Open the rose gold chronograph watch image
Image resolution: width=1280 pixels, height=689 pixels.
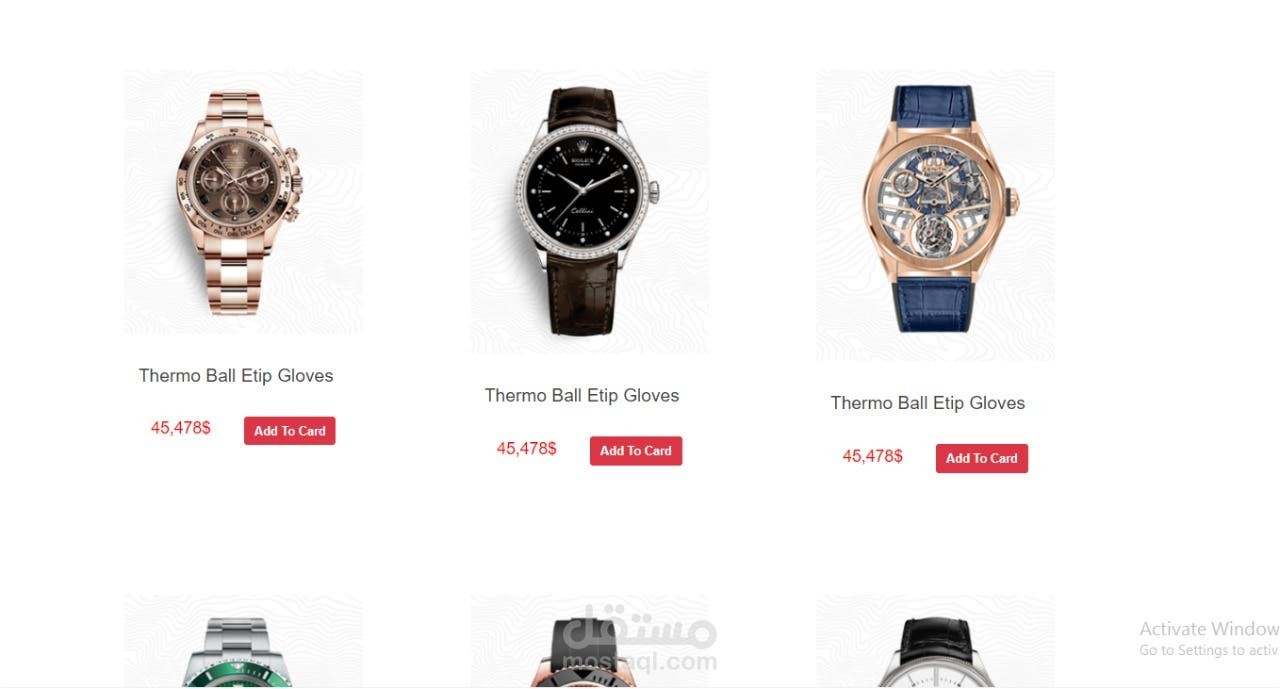click(x=243, y=202)
